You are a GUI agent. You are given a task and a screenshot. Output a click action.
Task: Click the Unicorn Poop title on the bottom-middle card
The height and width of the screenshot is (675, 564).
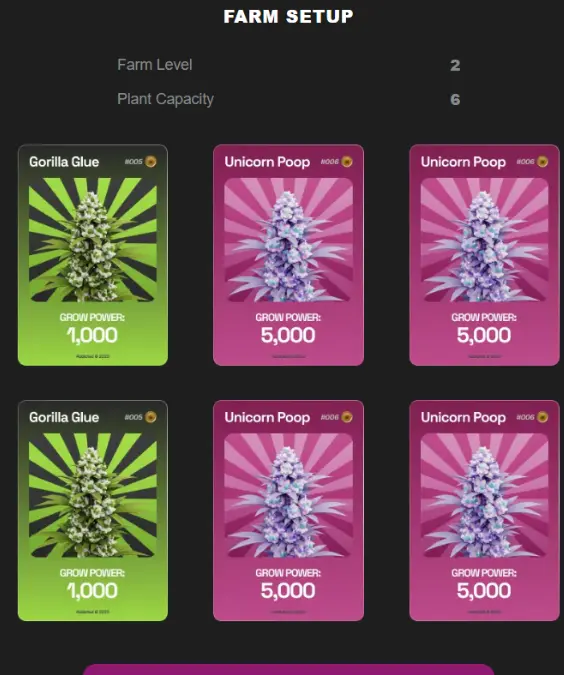click(x=267, y=418)
